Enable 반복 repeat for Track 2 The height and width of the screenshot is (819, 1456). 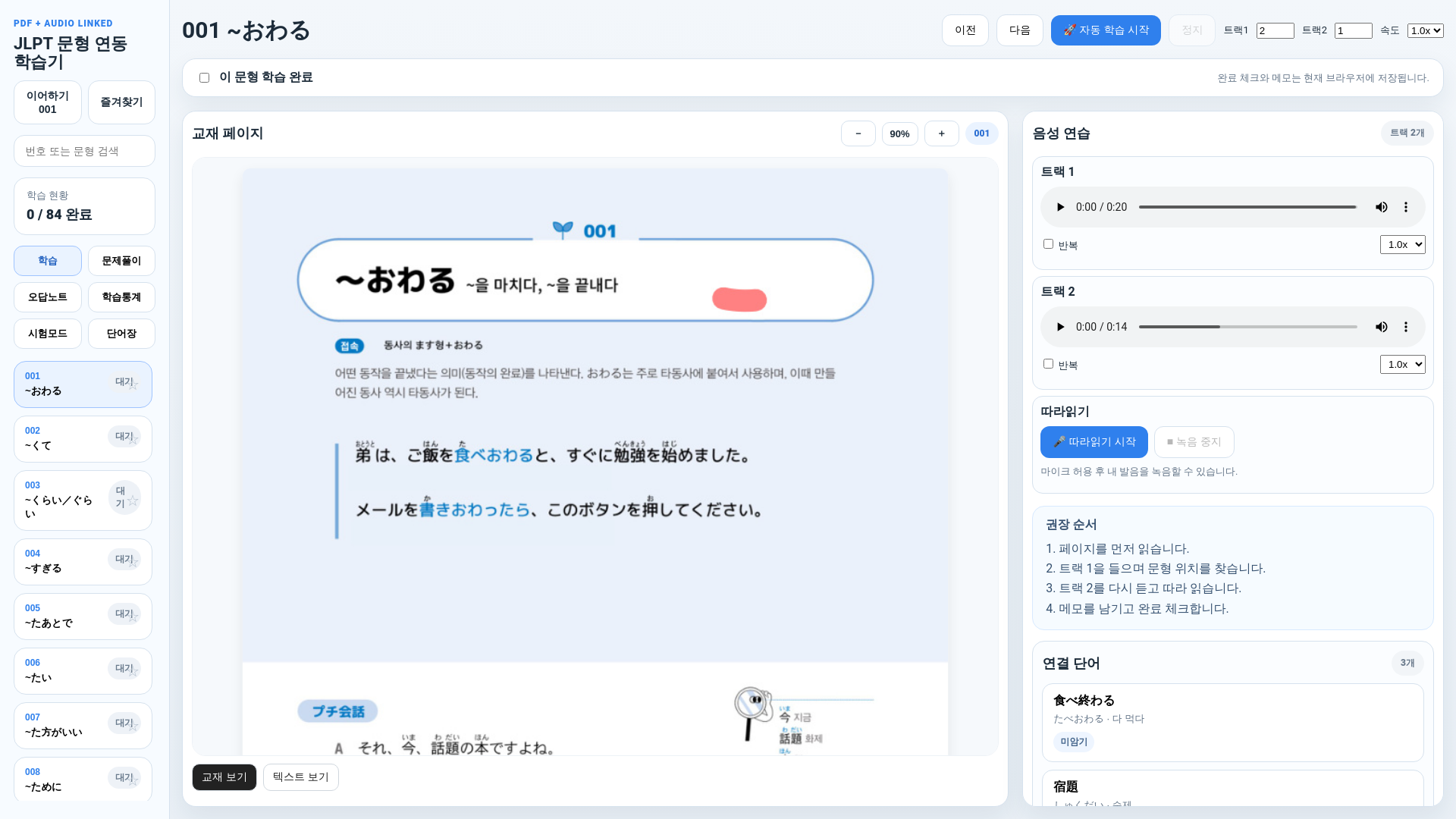click(1048, 364)
